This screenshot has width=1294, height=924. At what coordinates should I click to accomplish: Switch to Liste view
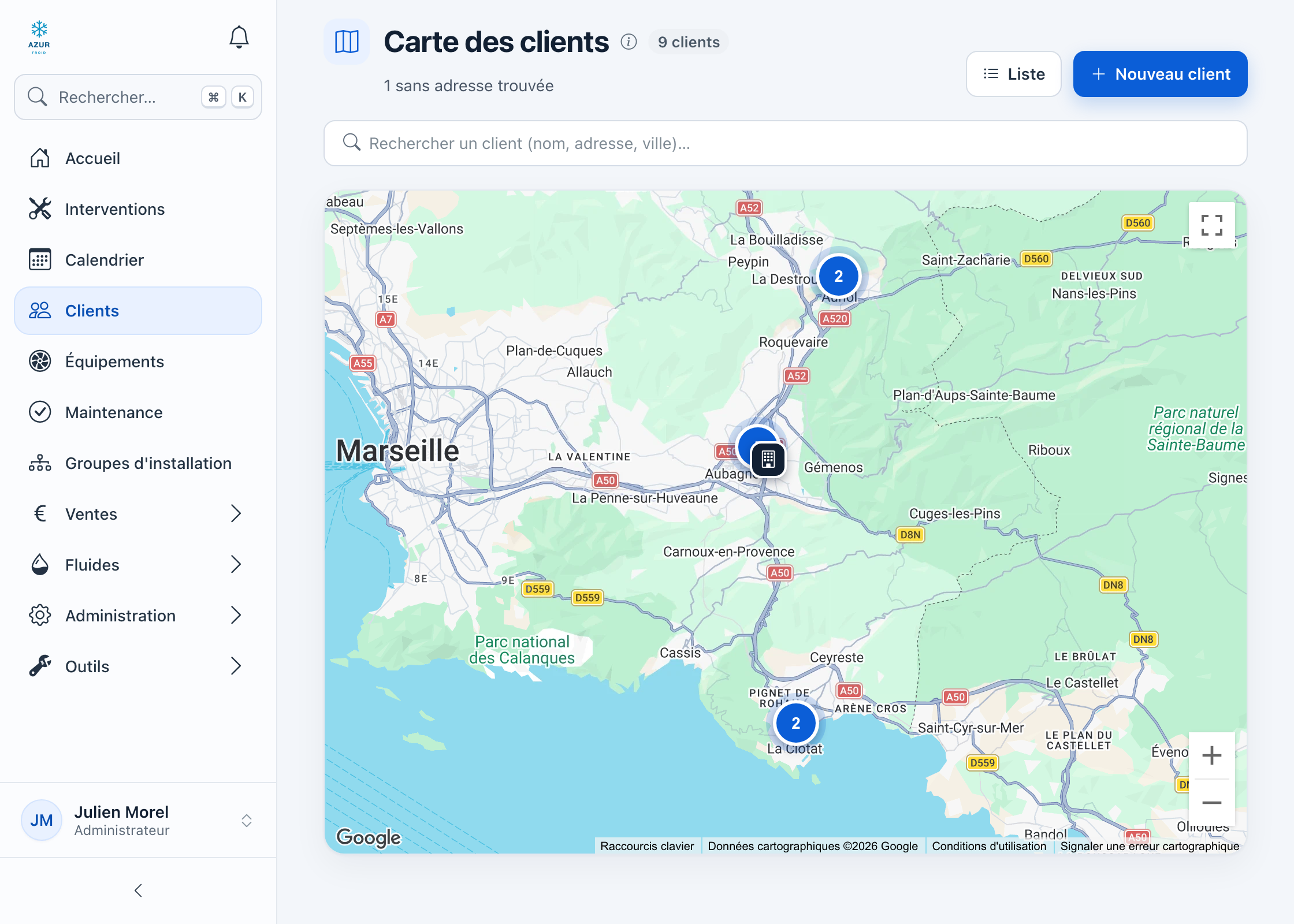(x=1014, y=74)
